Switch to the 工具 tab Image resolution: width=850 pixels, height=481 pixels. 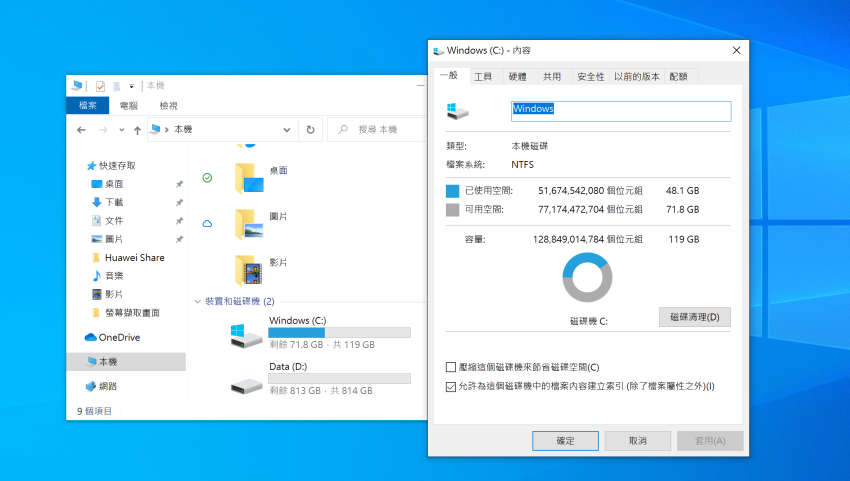(x=483, y=76)
